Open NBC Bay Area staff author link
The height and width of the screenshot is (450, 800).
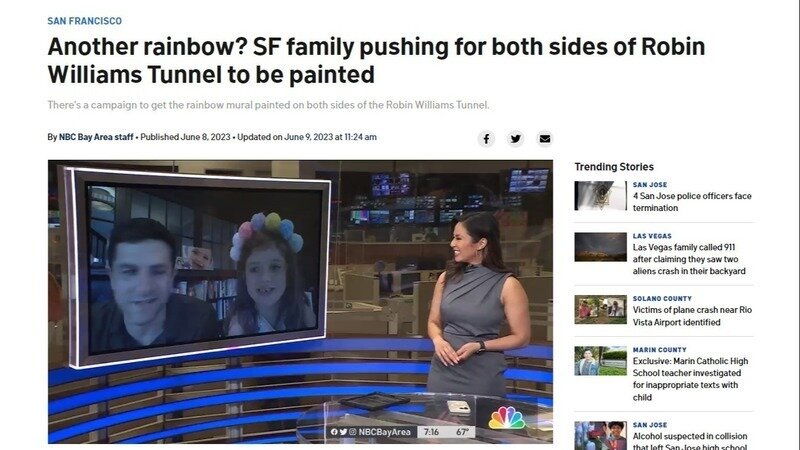coord(96,137)
